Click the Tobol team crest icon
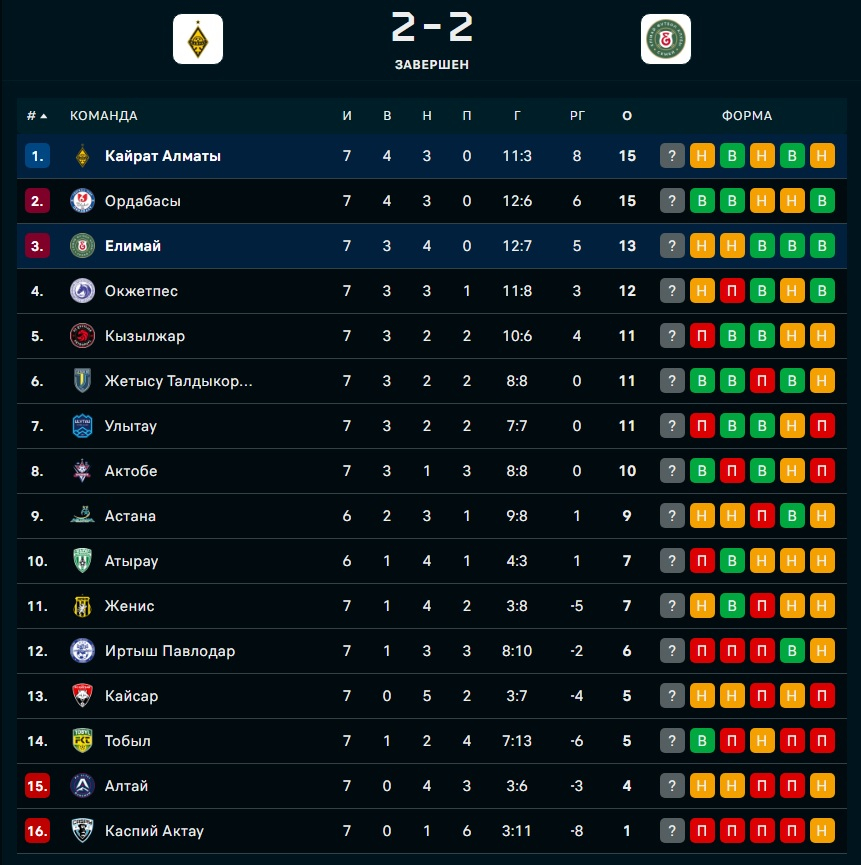The width and height of the screenshot is (861, 865). coord(82,741)
